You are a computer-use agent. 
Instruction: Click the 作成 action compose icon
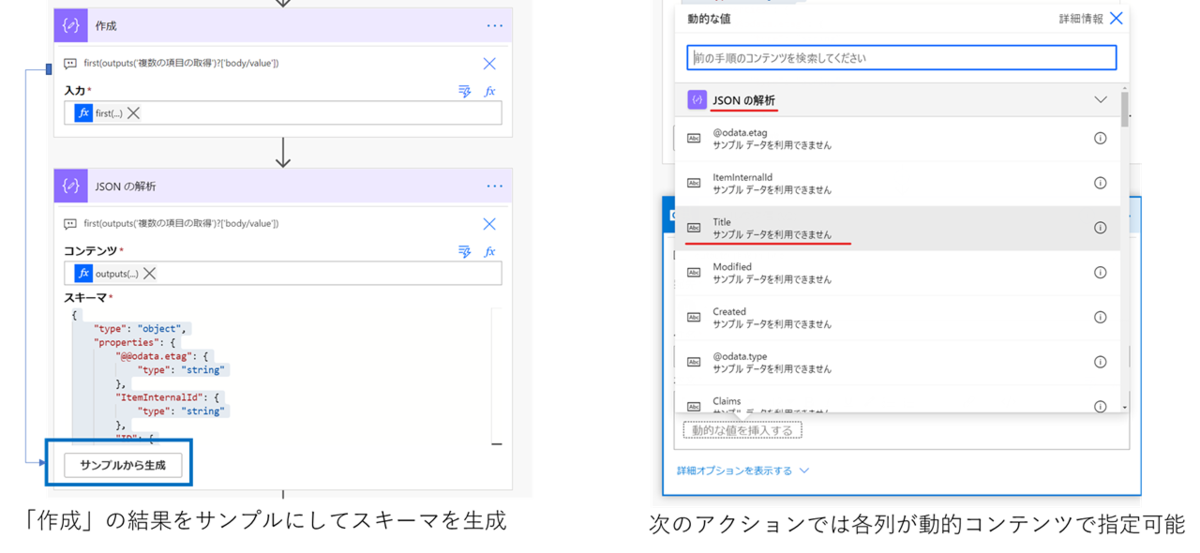71,26
